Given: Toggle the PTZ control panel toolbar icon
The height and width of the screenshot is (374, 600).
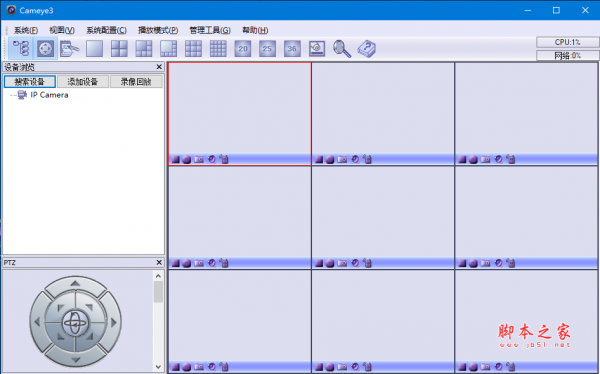Looking at the screenshot, I should tap(46, 48).
